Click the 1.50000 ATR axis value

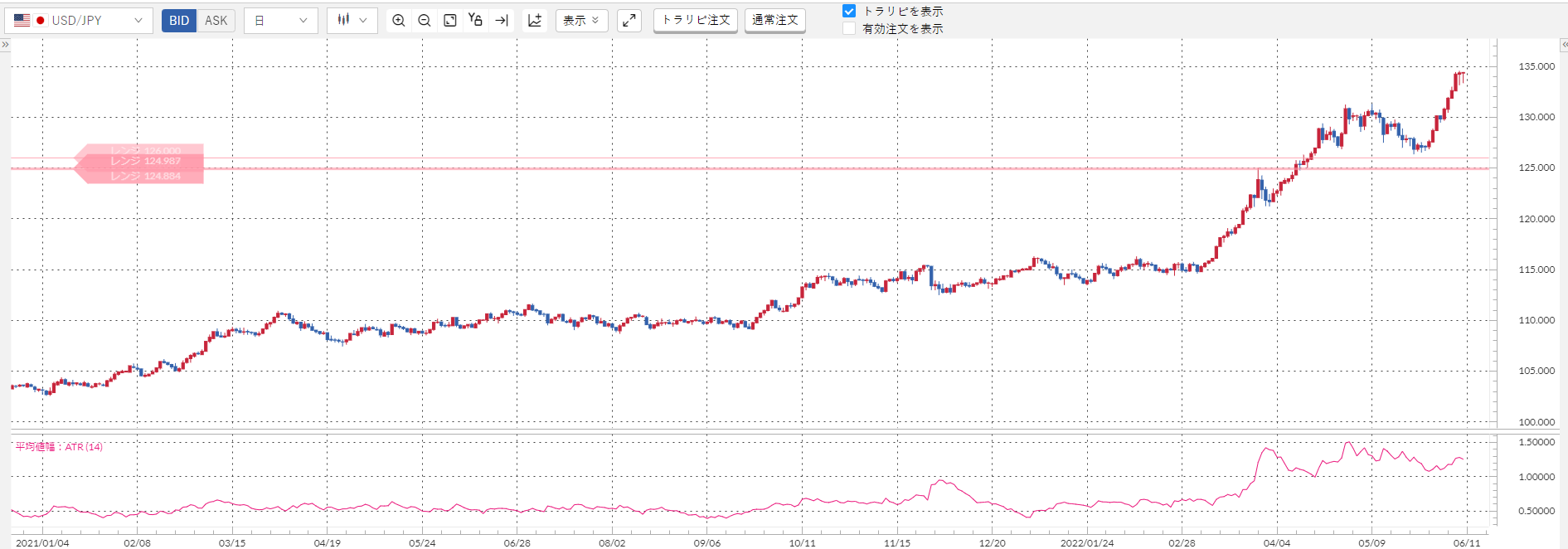1536,443
